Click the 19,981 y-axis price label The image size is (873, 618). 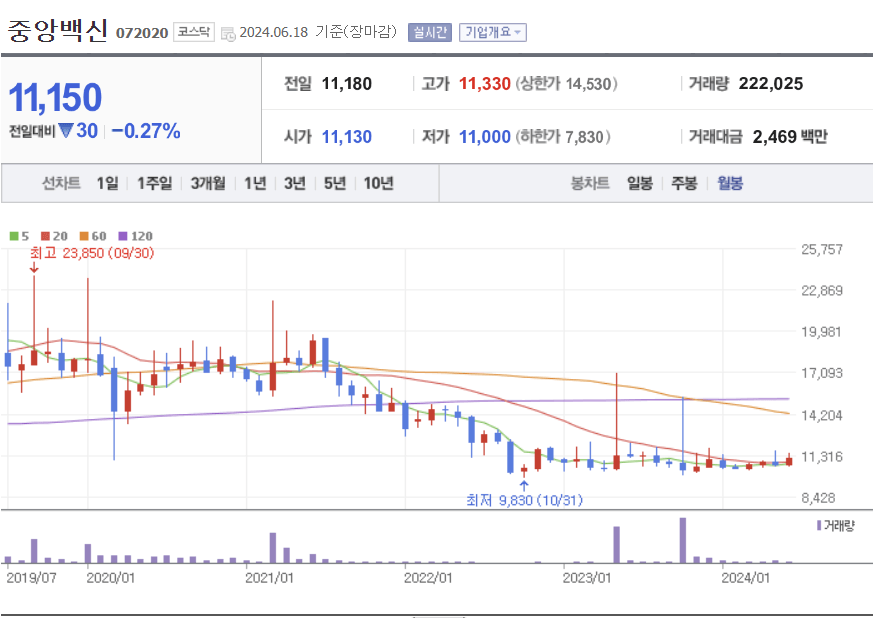pyautogui.click(x=822, y=332)
